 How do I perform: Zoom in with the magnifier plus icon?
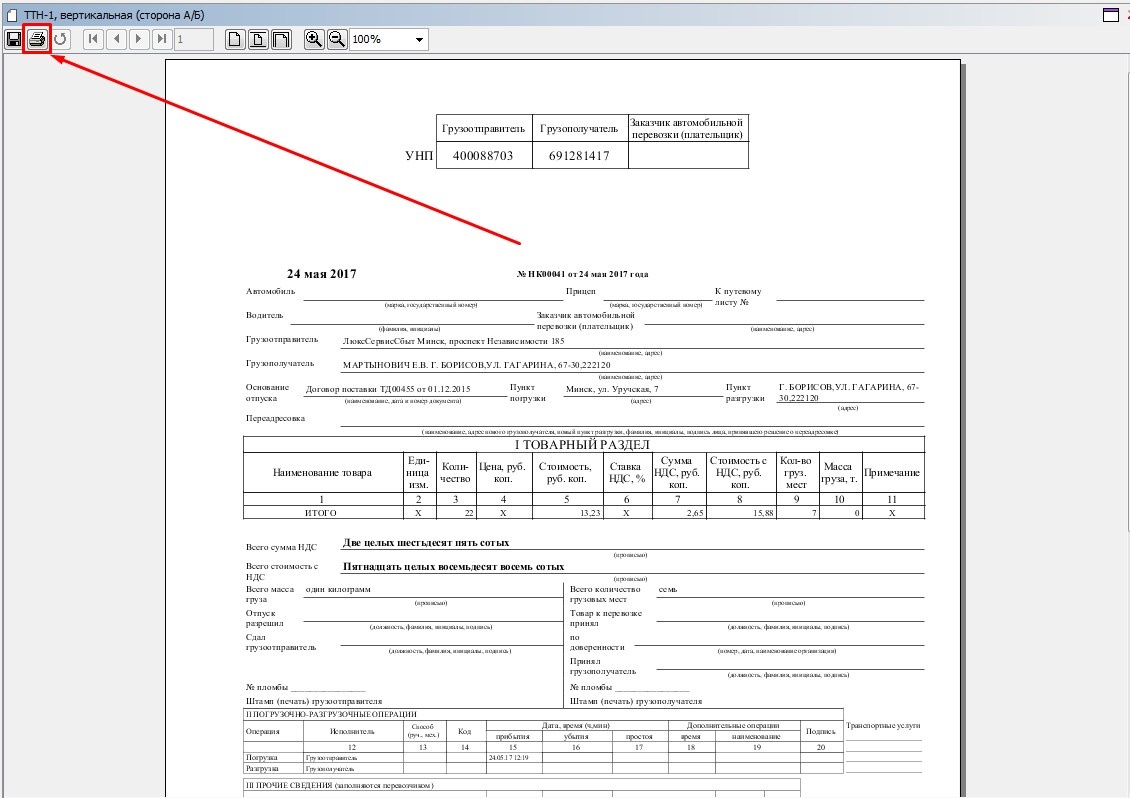coord(314,39)
